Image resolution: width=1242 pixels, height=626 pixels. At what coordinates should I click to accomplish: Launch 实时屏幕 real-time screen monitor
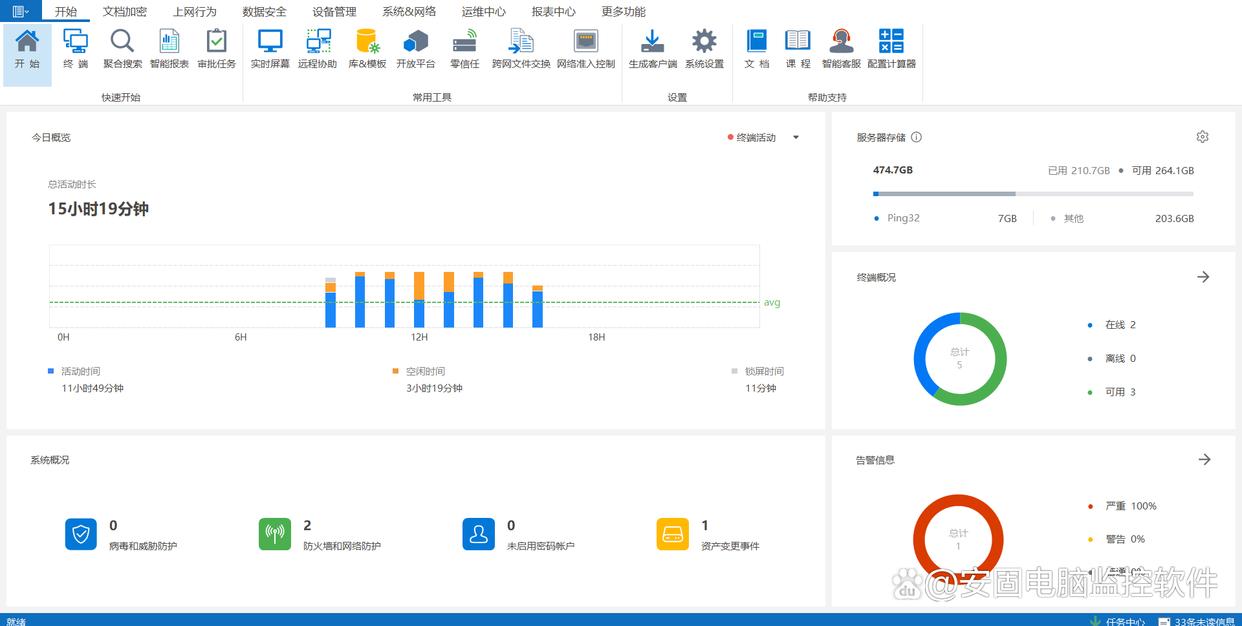[x=270, y=48]
